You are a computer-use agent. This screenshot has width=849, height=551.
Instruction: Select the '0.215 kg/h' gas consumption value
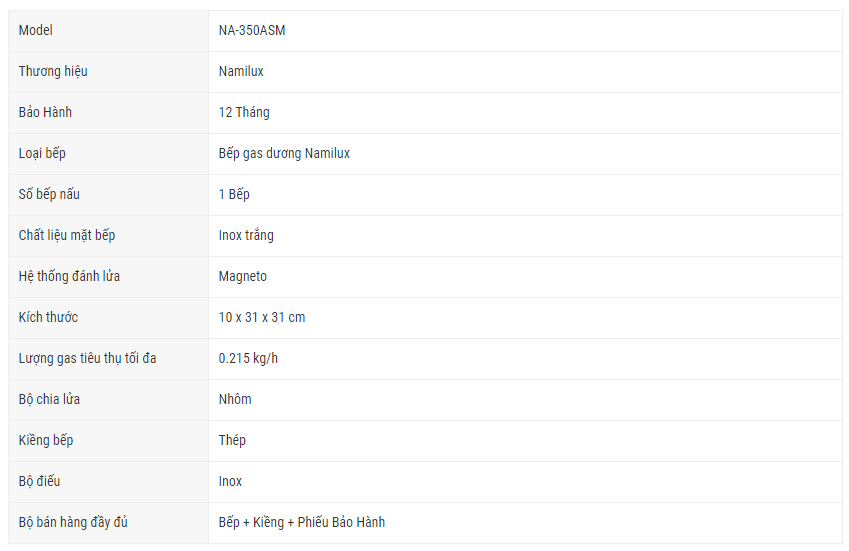pos(248,359)
